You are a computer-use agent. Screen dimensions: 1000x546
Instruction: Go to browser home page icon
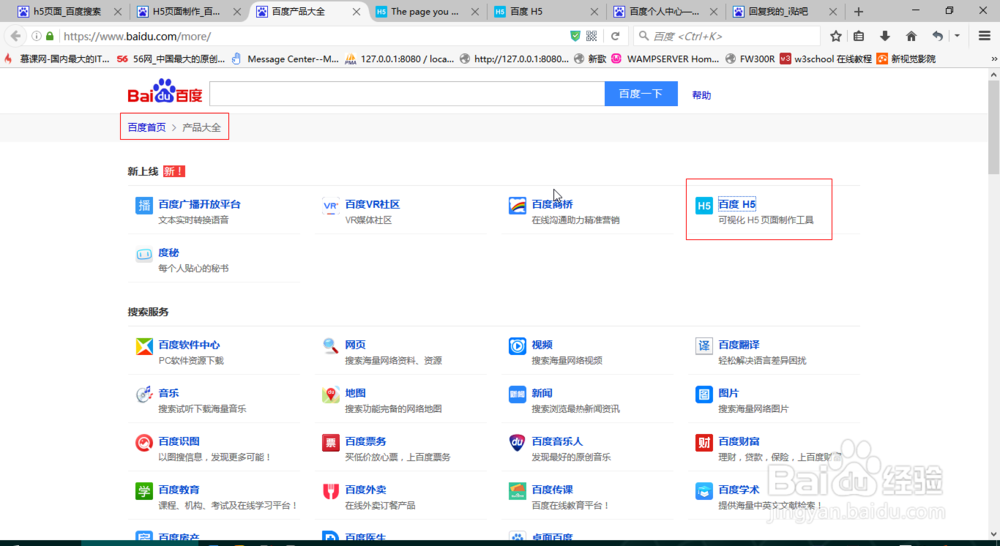911,36
